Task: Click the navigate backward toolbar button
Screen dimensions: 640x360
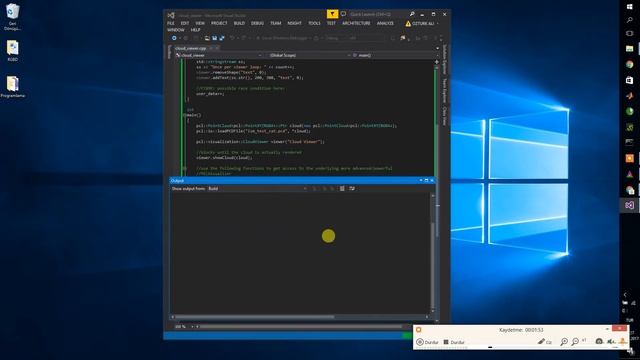Action: 174,38
